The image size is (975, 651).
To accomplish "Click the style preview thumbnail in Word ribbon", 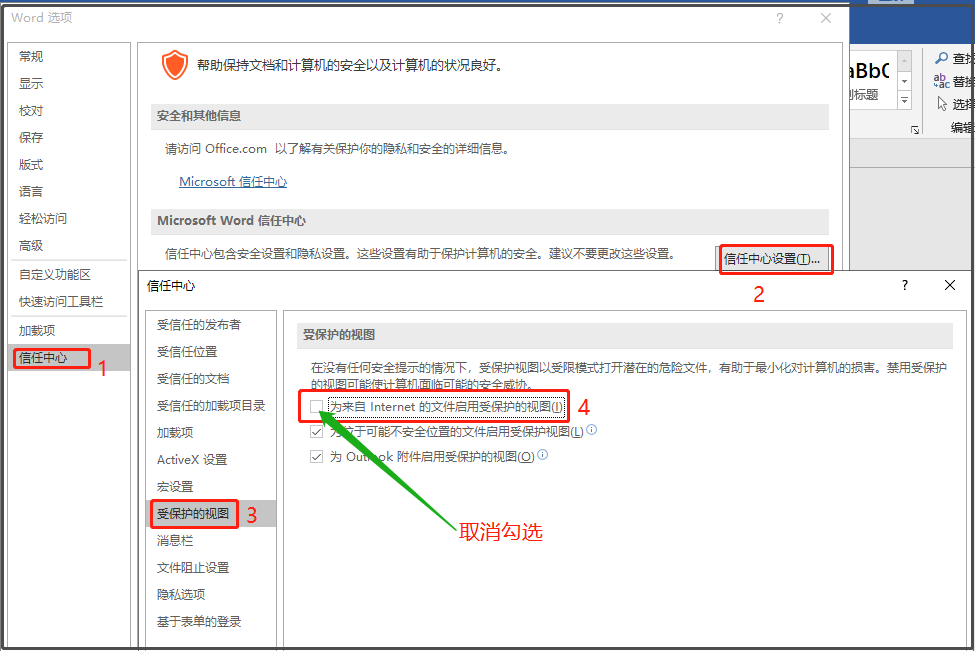I will (873, 80).
